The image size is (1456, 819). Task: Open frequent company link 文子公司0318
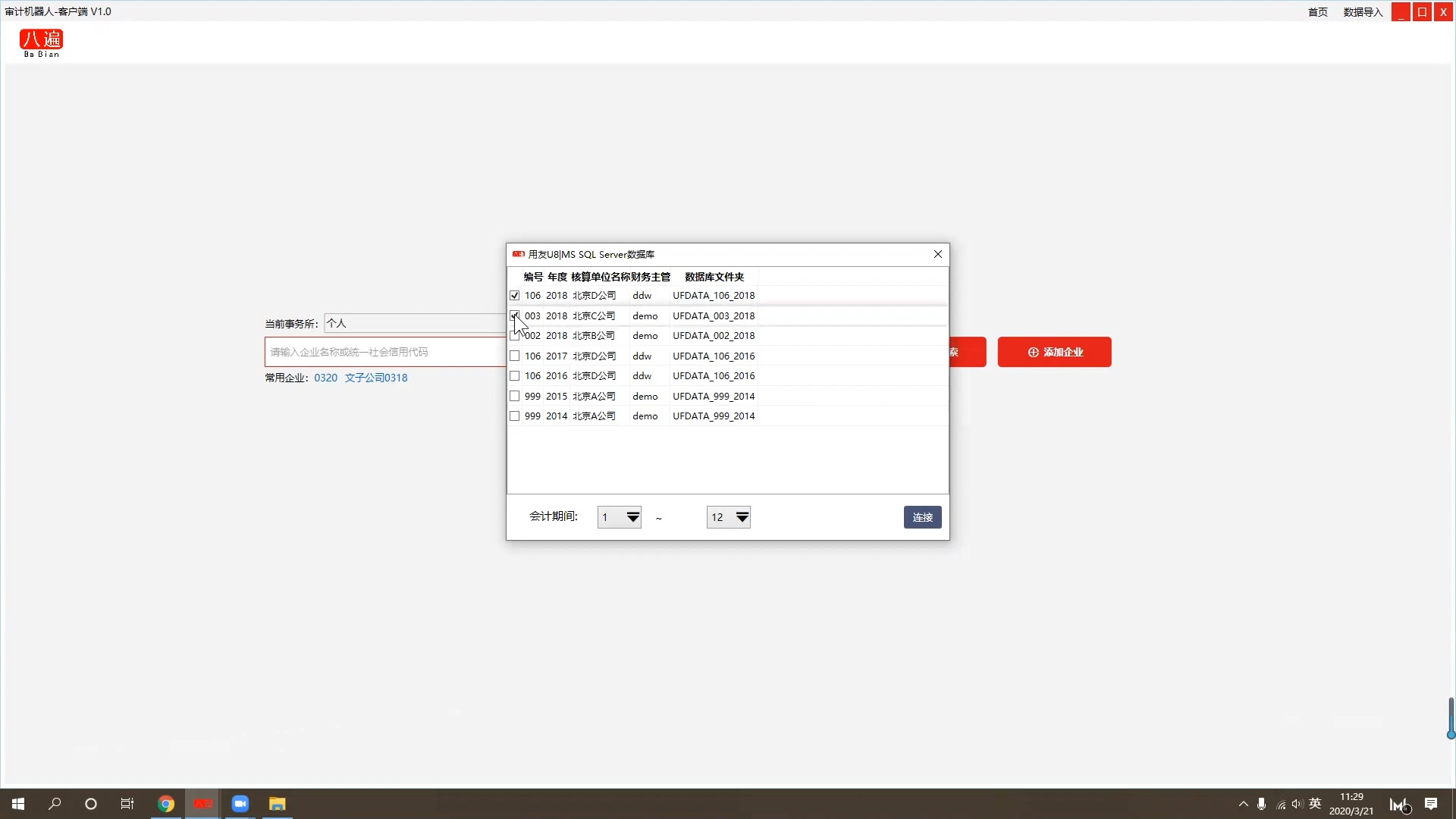(376, 378)
